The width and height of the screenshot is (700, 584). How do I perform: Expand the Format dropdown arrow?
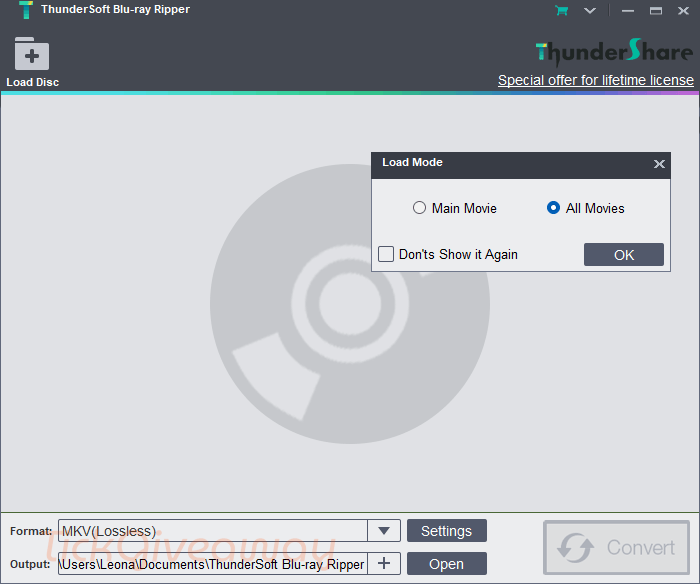pyautogui.click(x=383, y=531)
